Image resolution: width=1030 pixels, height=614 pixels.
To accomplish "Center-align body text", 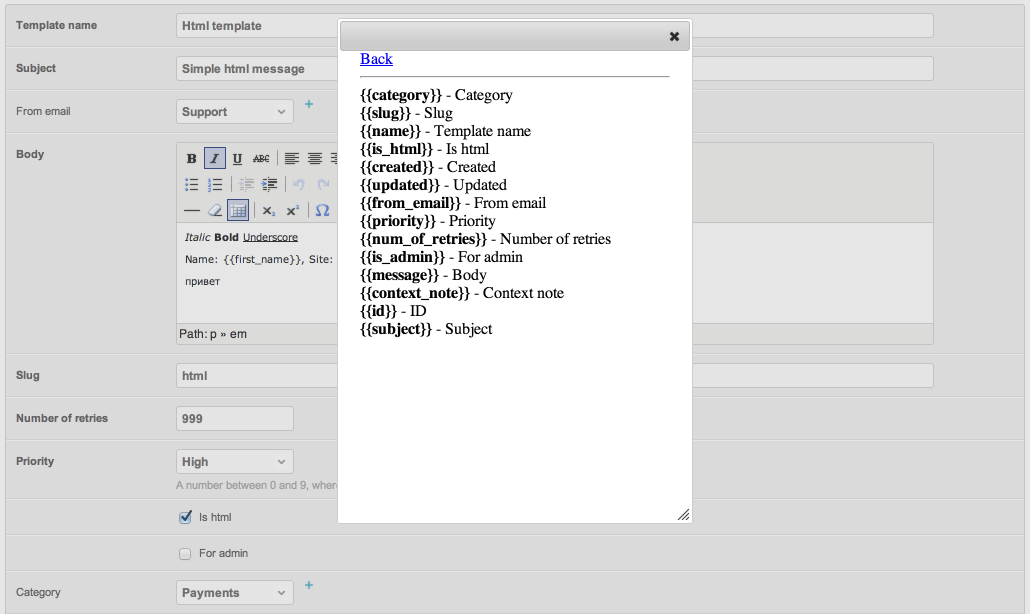I will tap(315, 158).
